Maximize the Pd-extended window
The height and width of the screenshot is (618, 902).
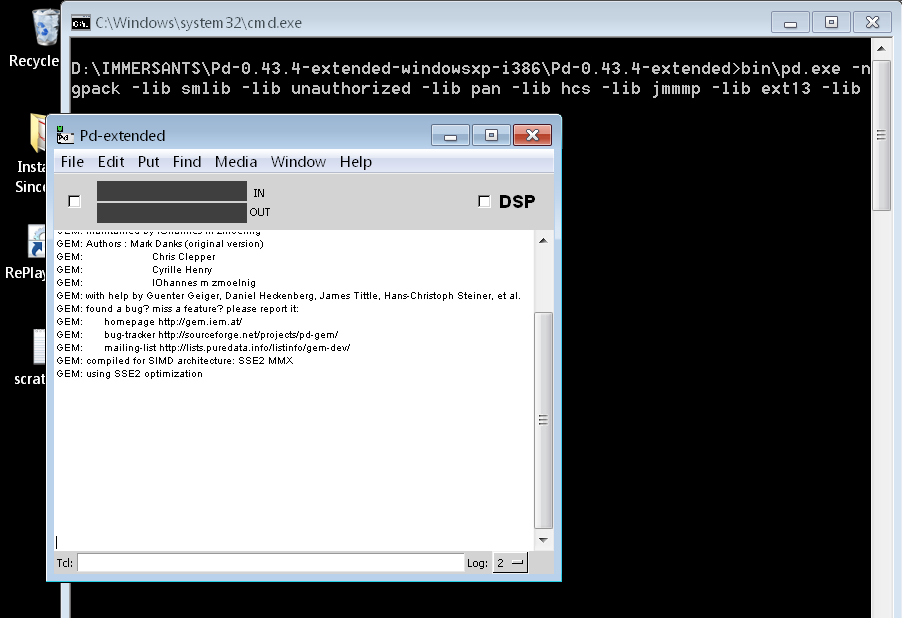pos(491,135)
